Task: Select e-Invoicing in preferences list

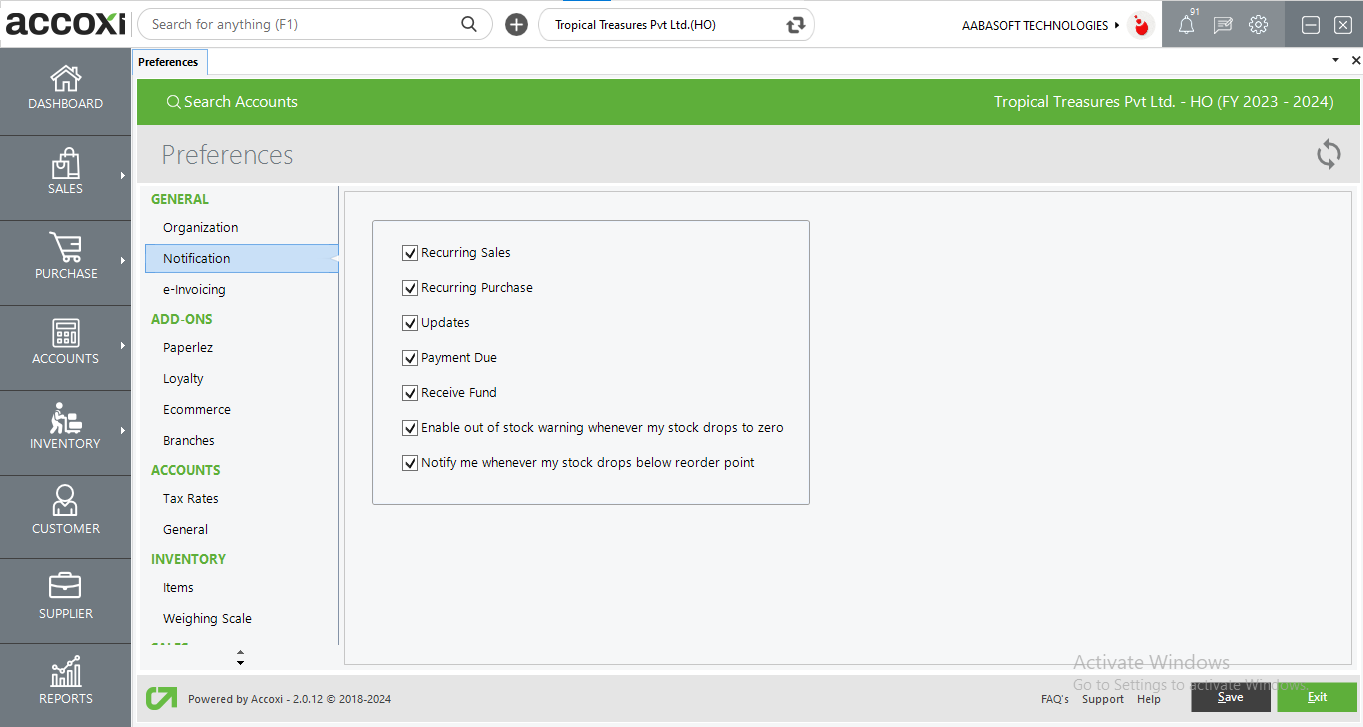Action: coord(194,290)
